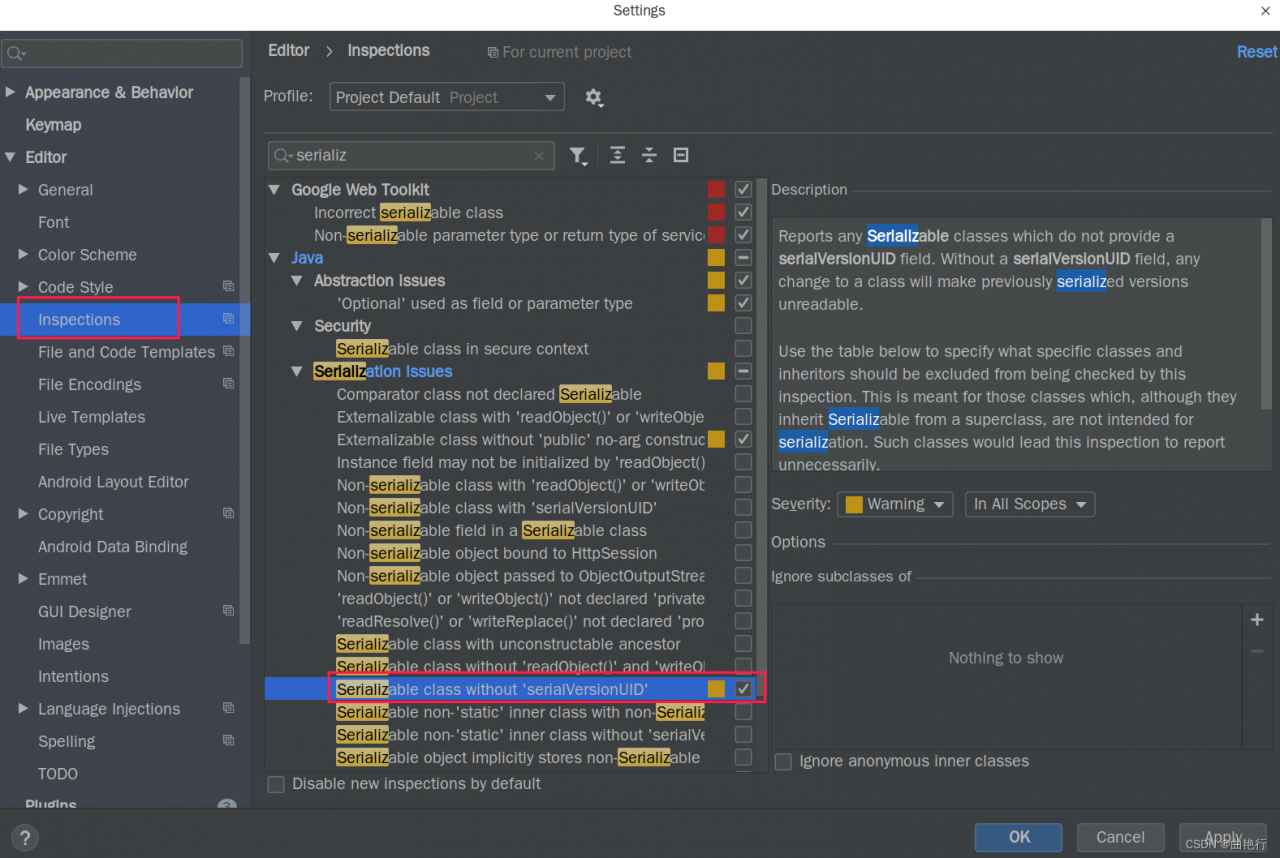The width and height of the screenshot is (1280, 858).
Task: Collapse the Serialization issues group
Action: (296, 371)
